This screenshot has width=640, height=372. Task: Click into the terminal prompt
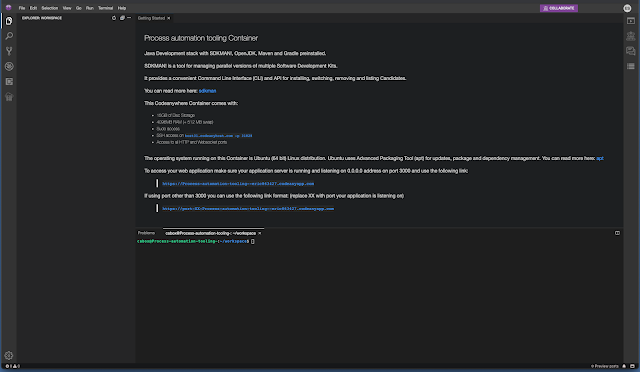(253, 241)
